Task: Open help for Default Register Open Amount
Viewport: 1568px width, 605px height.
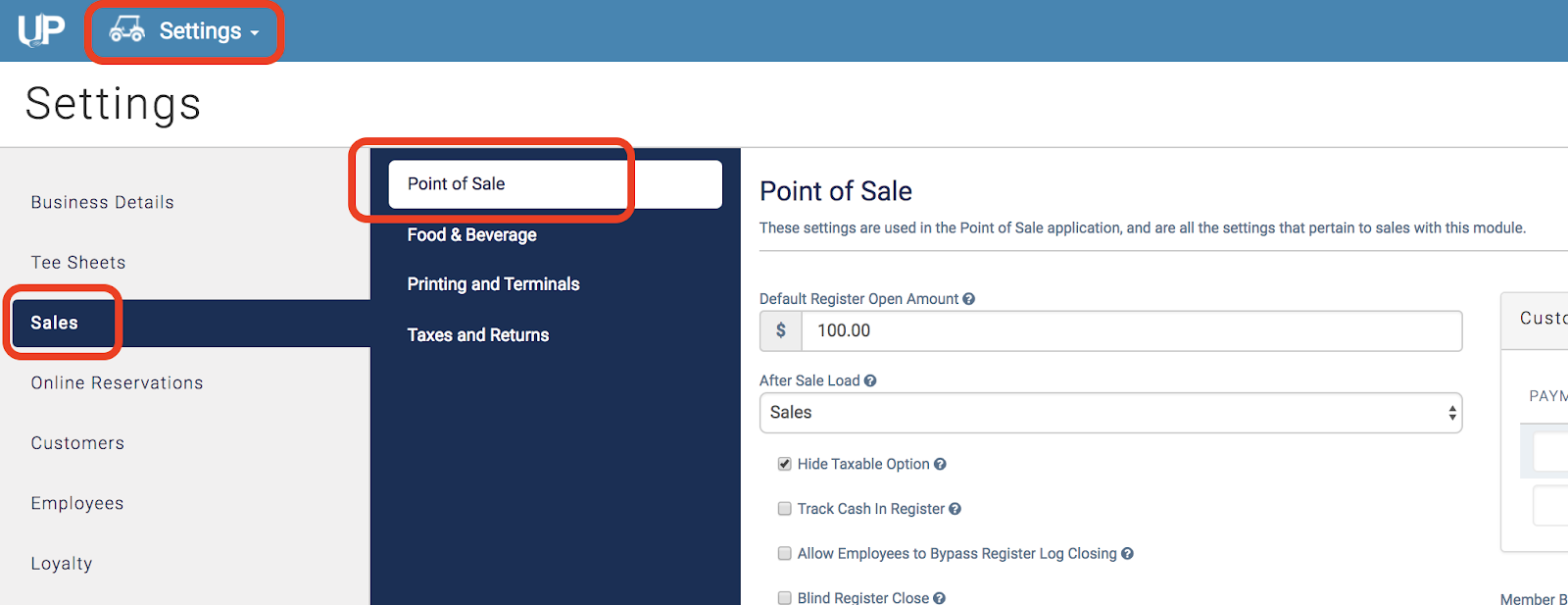Action: (x=968, y=299)
